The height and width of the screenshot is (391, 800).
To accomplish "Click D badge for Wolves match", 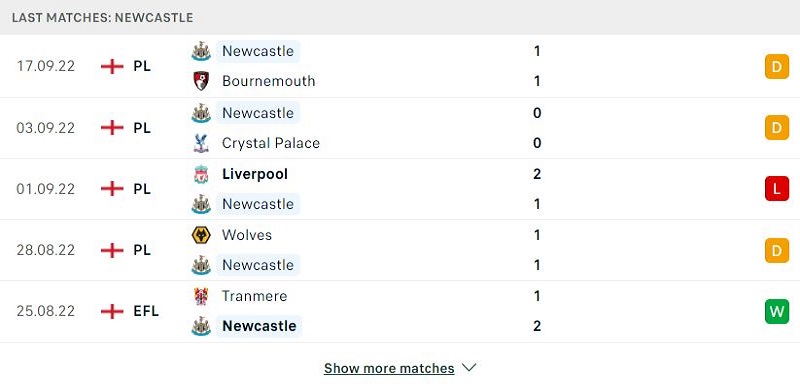I will pyautogui.click(x=777, y=250).
